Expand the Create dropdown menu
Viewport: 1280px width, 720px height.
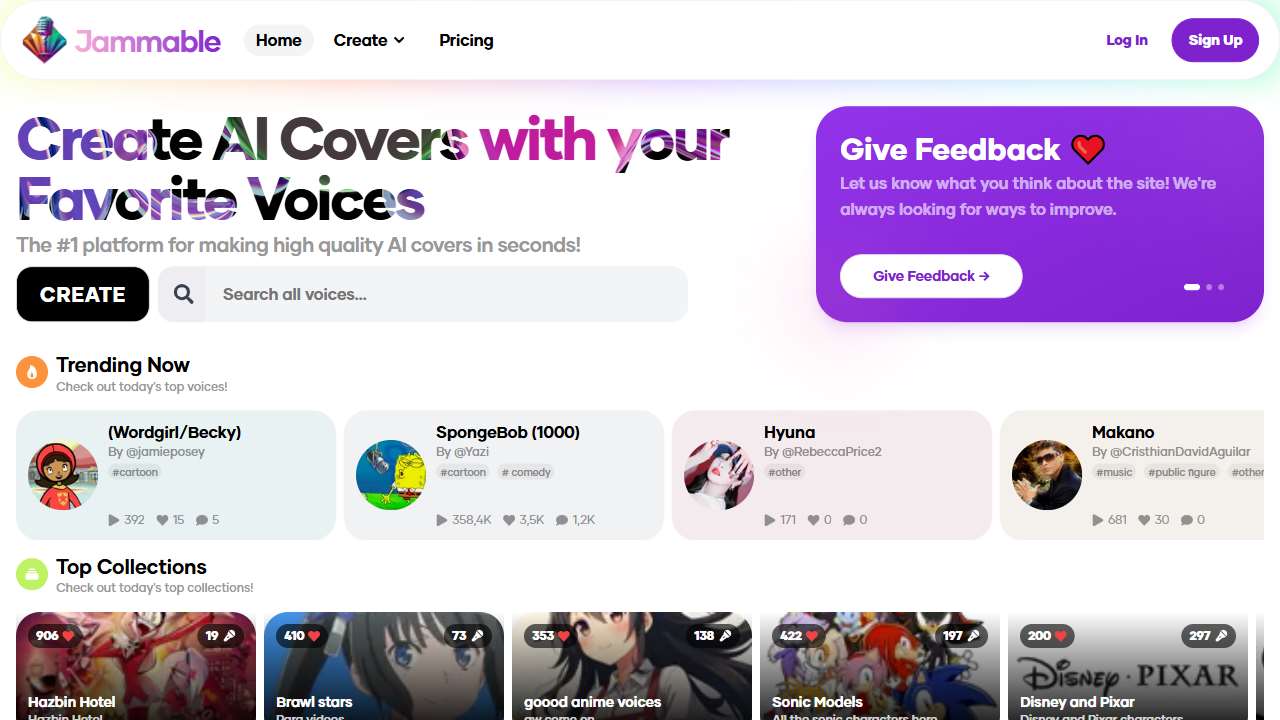[369, 40]
